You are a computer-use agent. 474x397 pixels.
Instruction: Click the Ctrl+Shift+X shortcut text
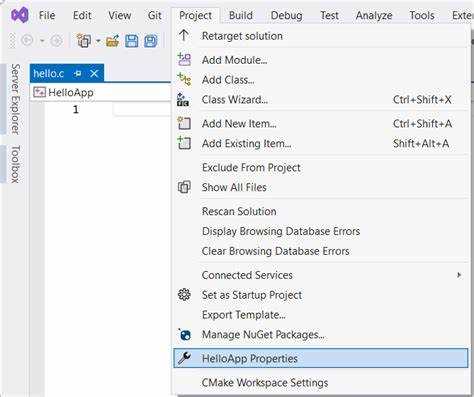click(x=422, y=100)
